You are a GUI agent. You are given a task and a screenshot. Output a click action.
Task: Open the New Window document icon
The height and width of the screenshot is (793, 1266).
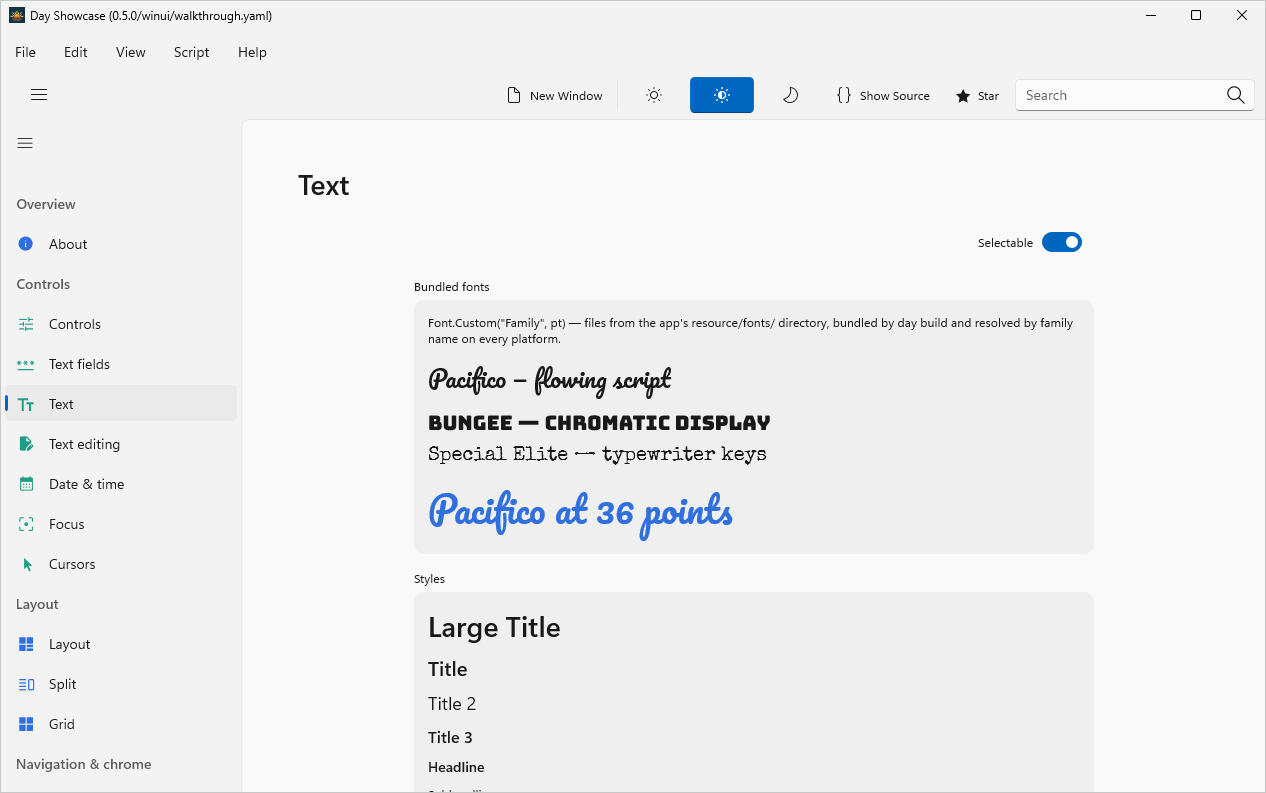[x=514, y=95]
